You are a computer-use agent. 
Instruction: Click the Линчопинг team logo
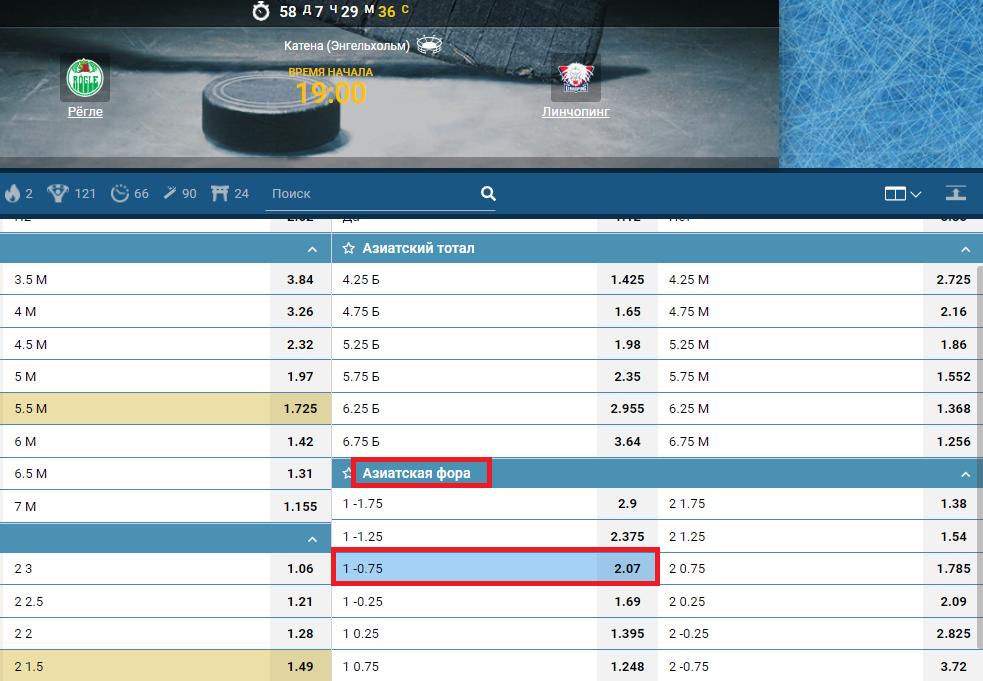pos(576,78)
